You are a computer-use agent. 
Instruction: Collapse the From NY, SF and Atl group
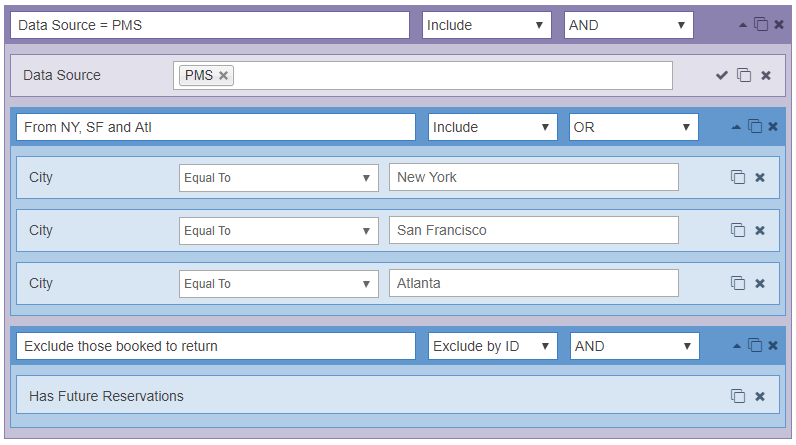click(x=736, y=127)
